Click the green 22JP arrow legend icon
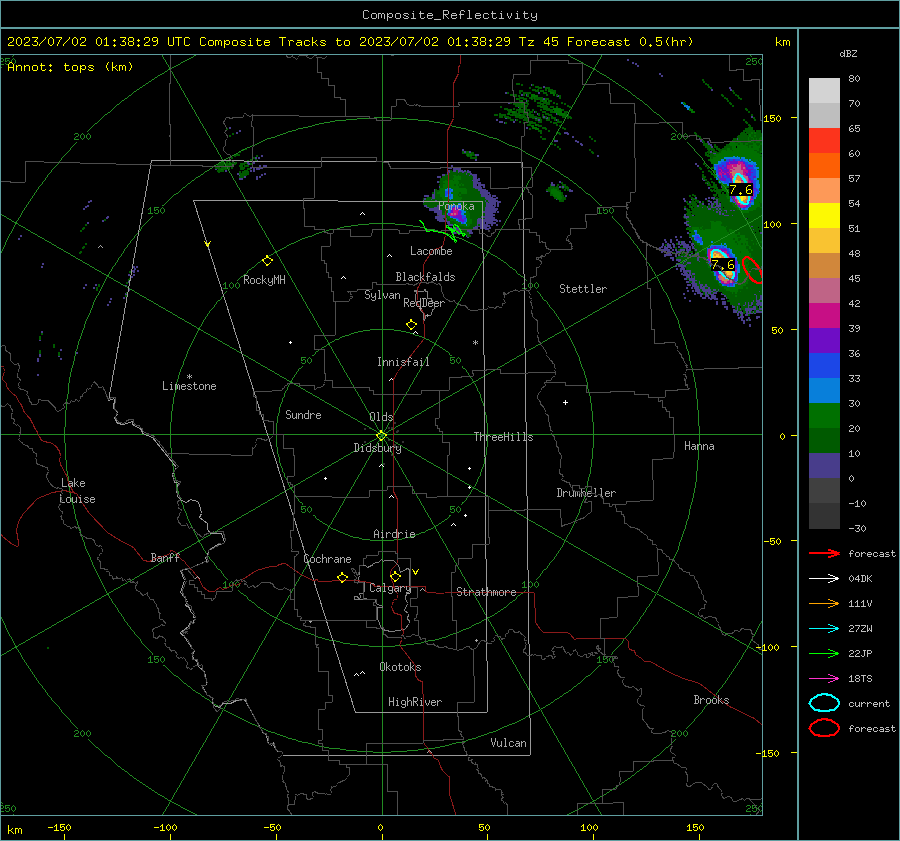This screenshot has width=900, height=841. pos(824,653)
